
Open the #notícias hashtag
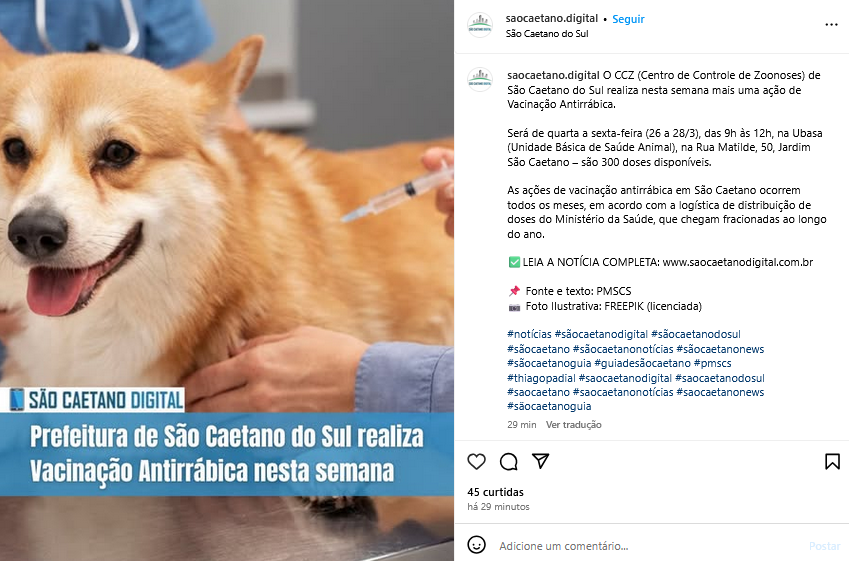click(x=529, y=334)
